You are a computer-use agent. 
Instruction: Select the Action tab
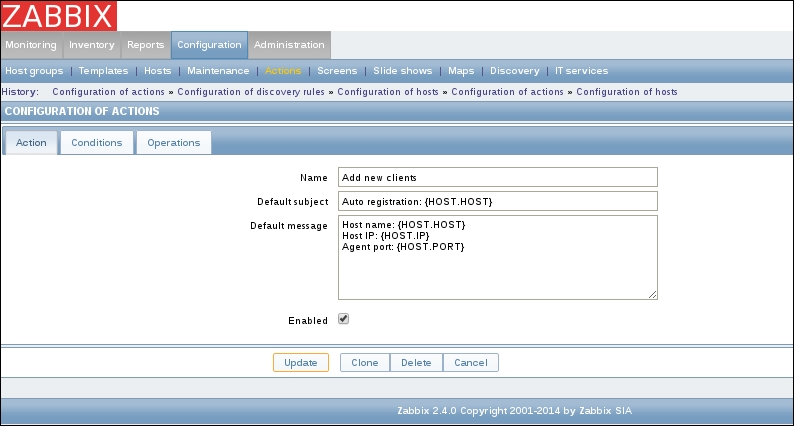click(31, 143)
